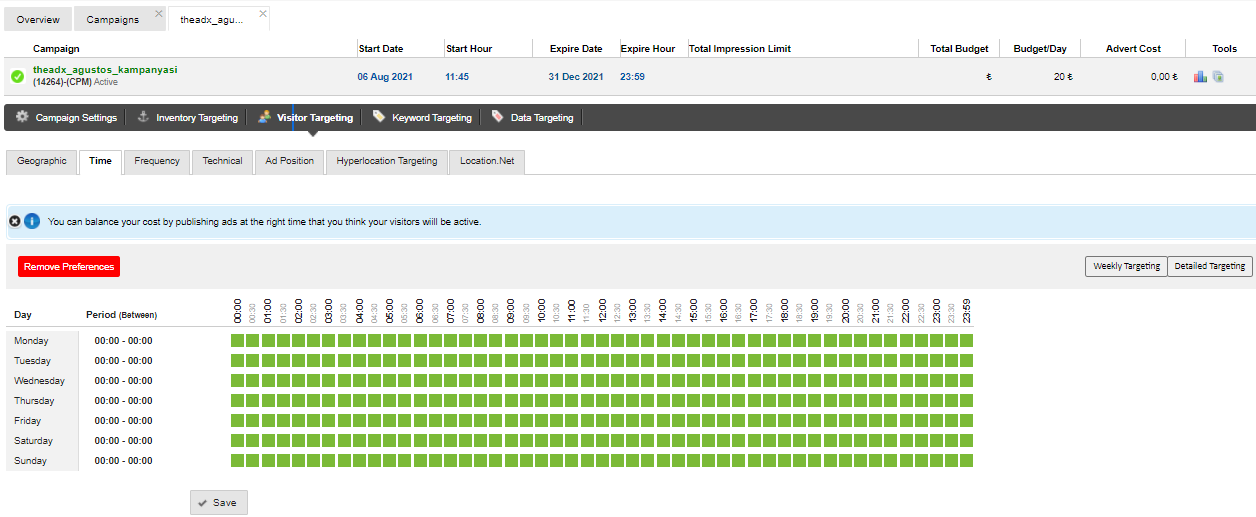Viewport: 1256px width, 517px height.
Task: Close the Campaigns tab
Action: 159,14
